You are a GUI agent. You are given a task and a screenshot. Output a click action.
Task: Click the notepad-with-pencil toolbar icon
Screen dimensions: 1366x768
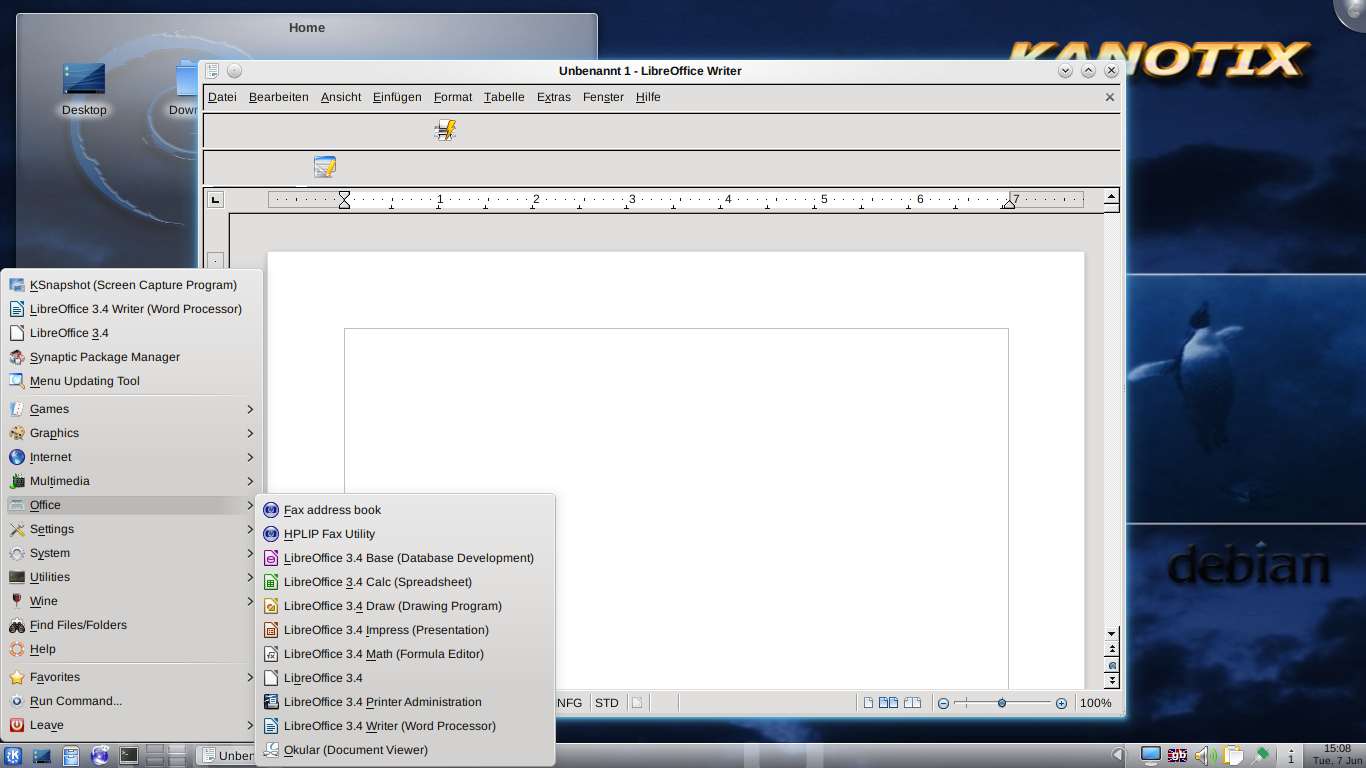[325, 167]
